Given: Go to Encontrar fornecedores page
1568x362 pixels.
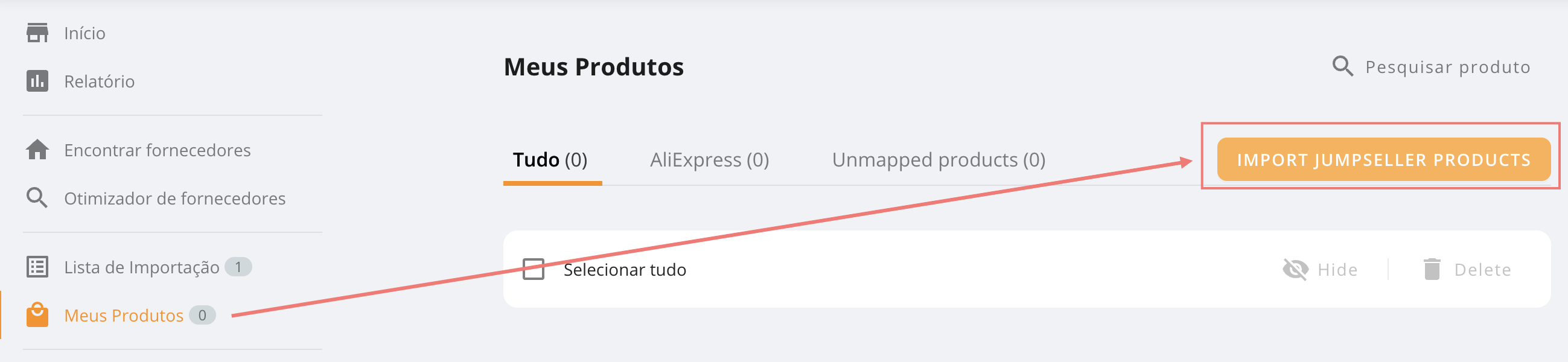Looking at the screenshot, I should pos(157,150).
